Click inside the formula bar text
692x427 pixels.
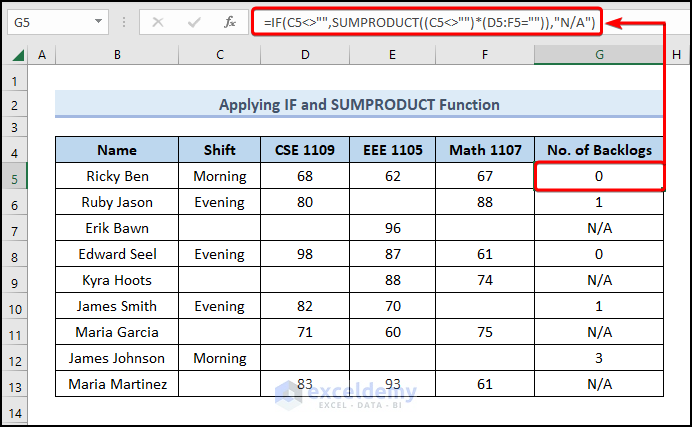point(430,21)
